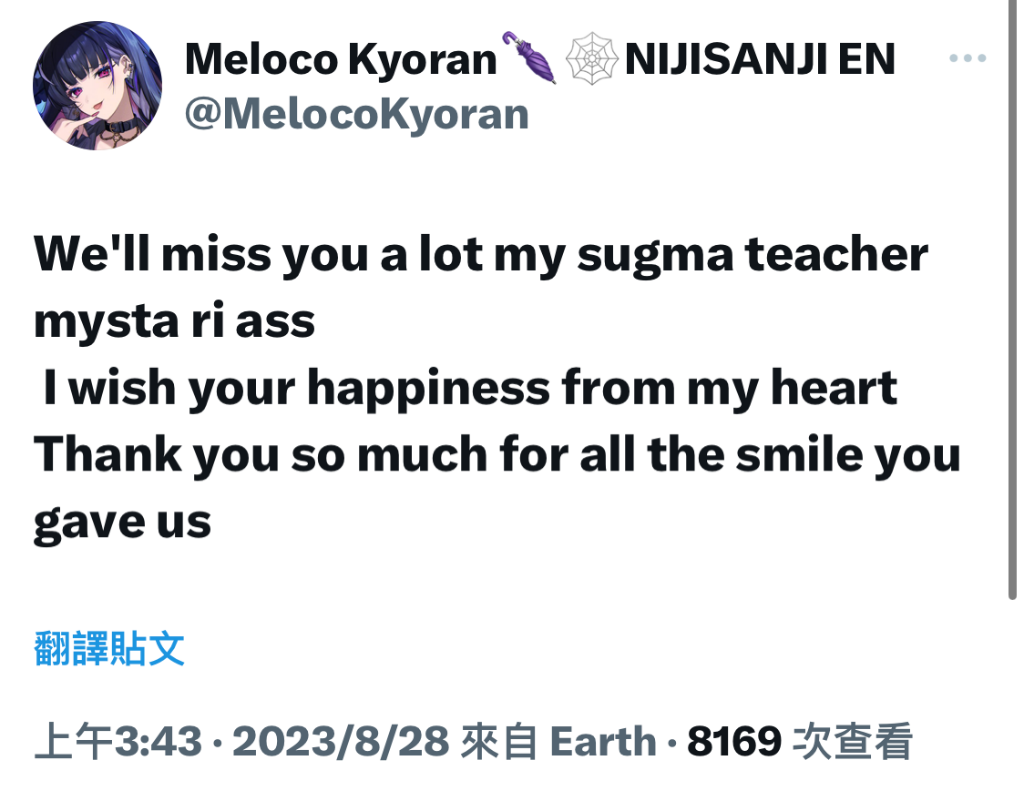Click the purple umbrella emoji

[x=529, y=57]
